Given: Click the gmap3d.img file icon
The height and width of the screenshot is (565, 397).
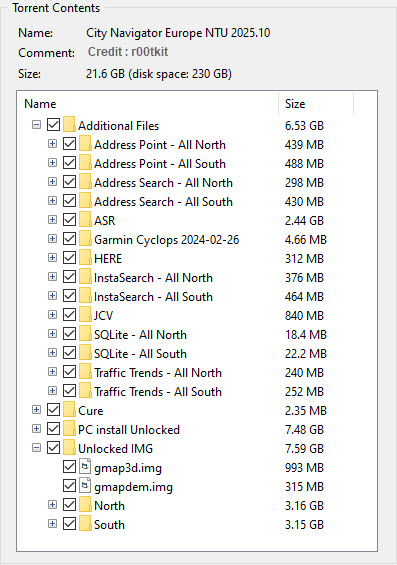Looking at the screenshot, I should tap(85, 467).
